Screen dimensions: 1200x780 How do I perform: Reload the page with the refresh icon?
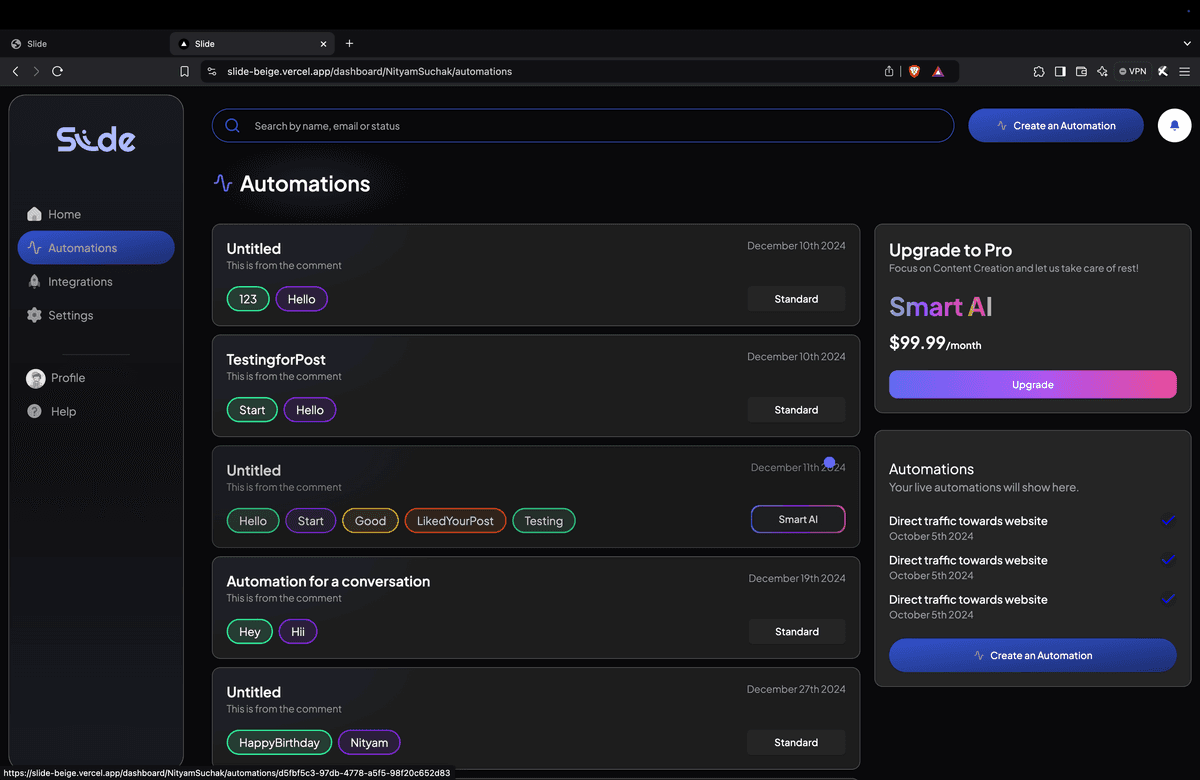point(57,71)
